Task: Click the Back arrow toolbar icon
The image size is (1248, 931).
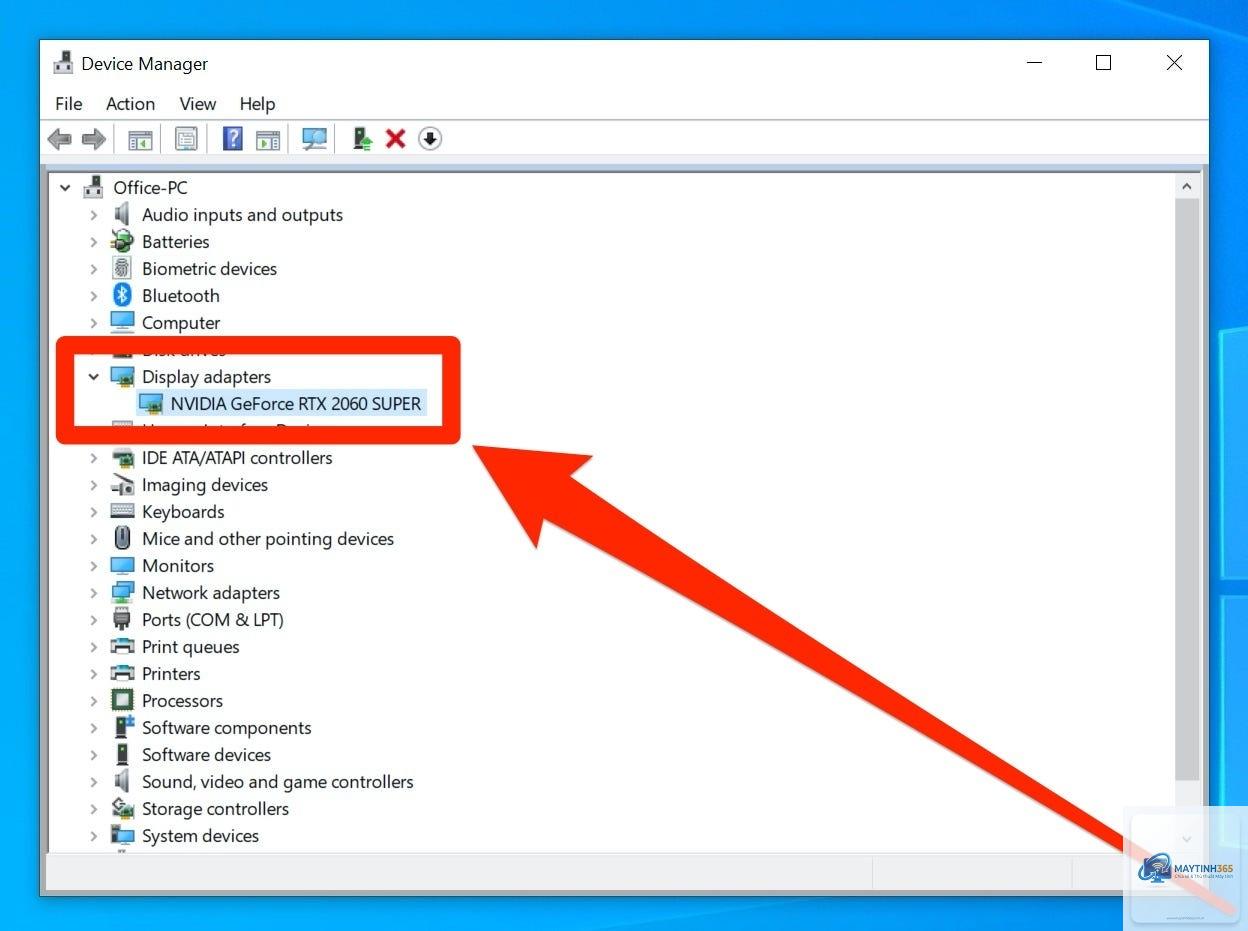Action: coord(60,139)
